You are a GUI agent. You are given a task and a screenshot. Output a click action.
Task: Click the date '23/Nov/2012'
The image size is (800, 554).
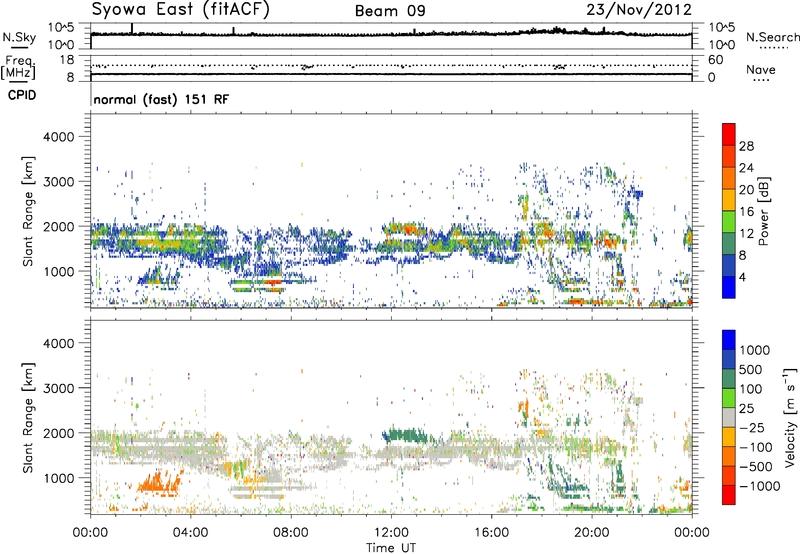pyautogui.click(x=639, y=9)
